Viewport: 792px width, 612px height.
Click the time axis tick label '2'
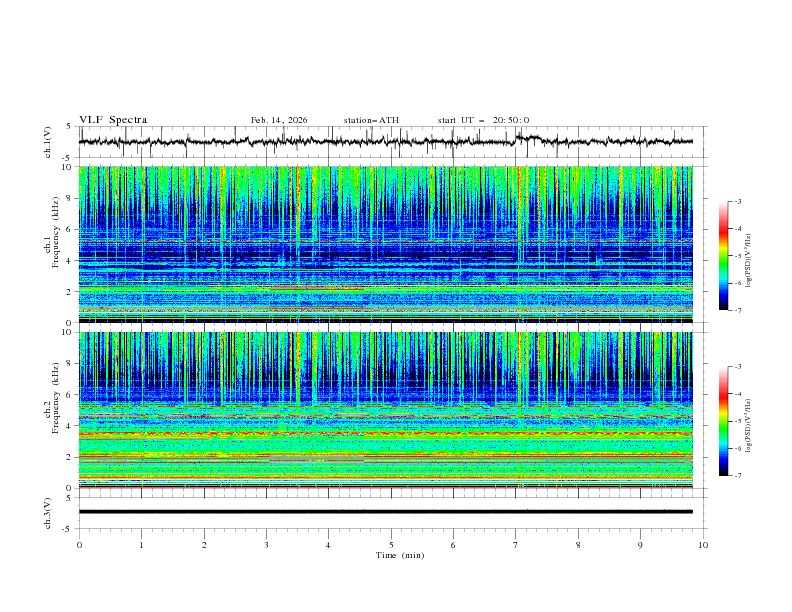tap(204, 545)
